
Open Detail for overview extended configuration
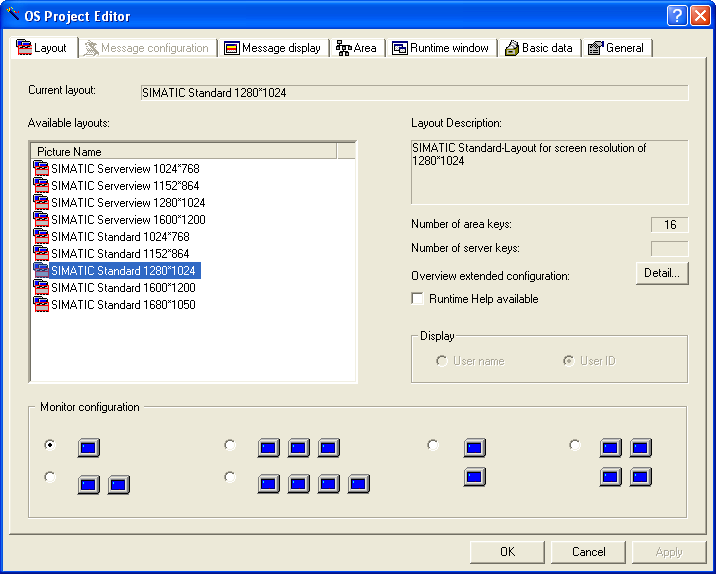coord(662,273)
